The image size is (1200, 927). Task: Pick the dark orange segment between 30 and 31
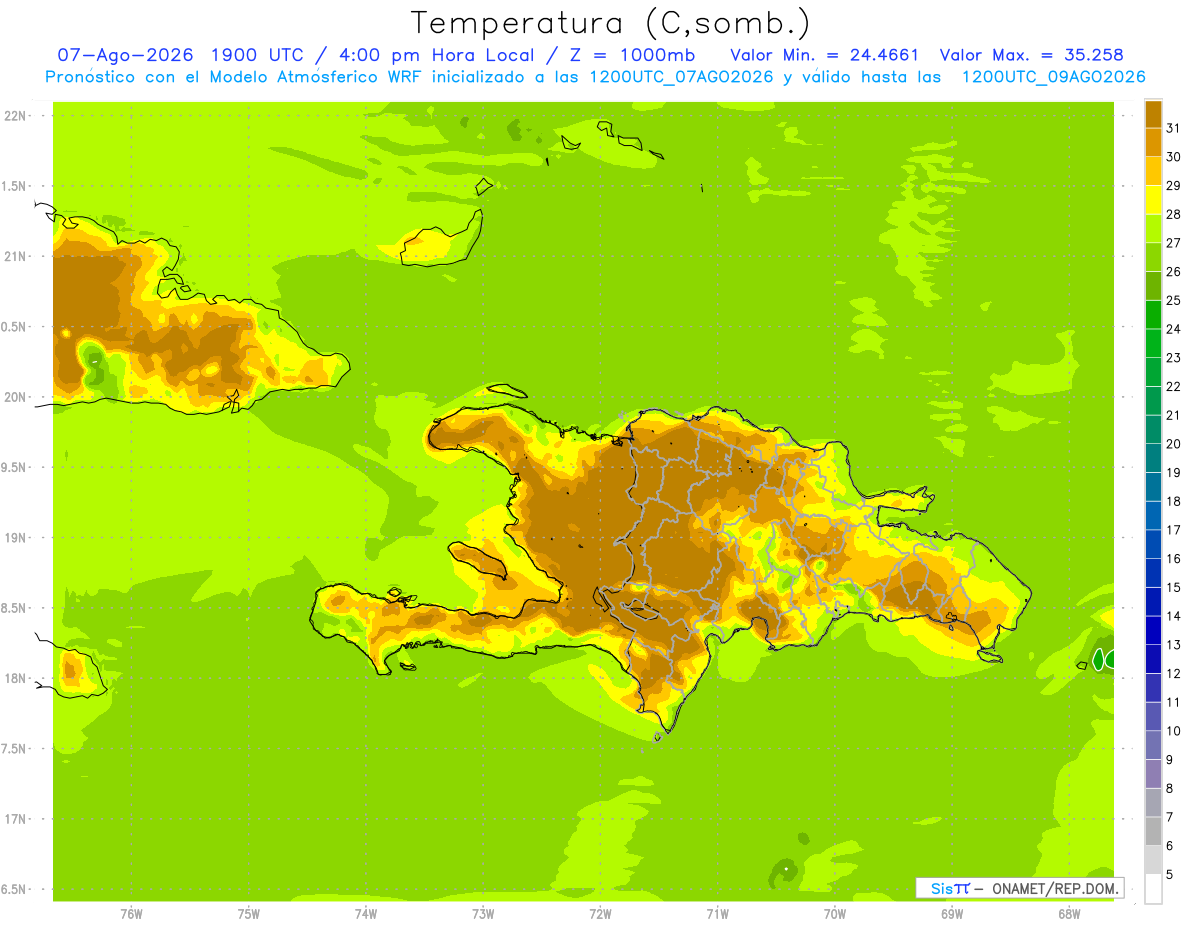coord(1153,143)
